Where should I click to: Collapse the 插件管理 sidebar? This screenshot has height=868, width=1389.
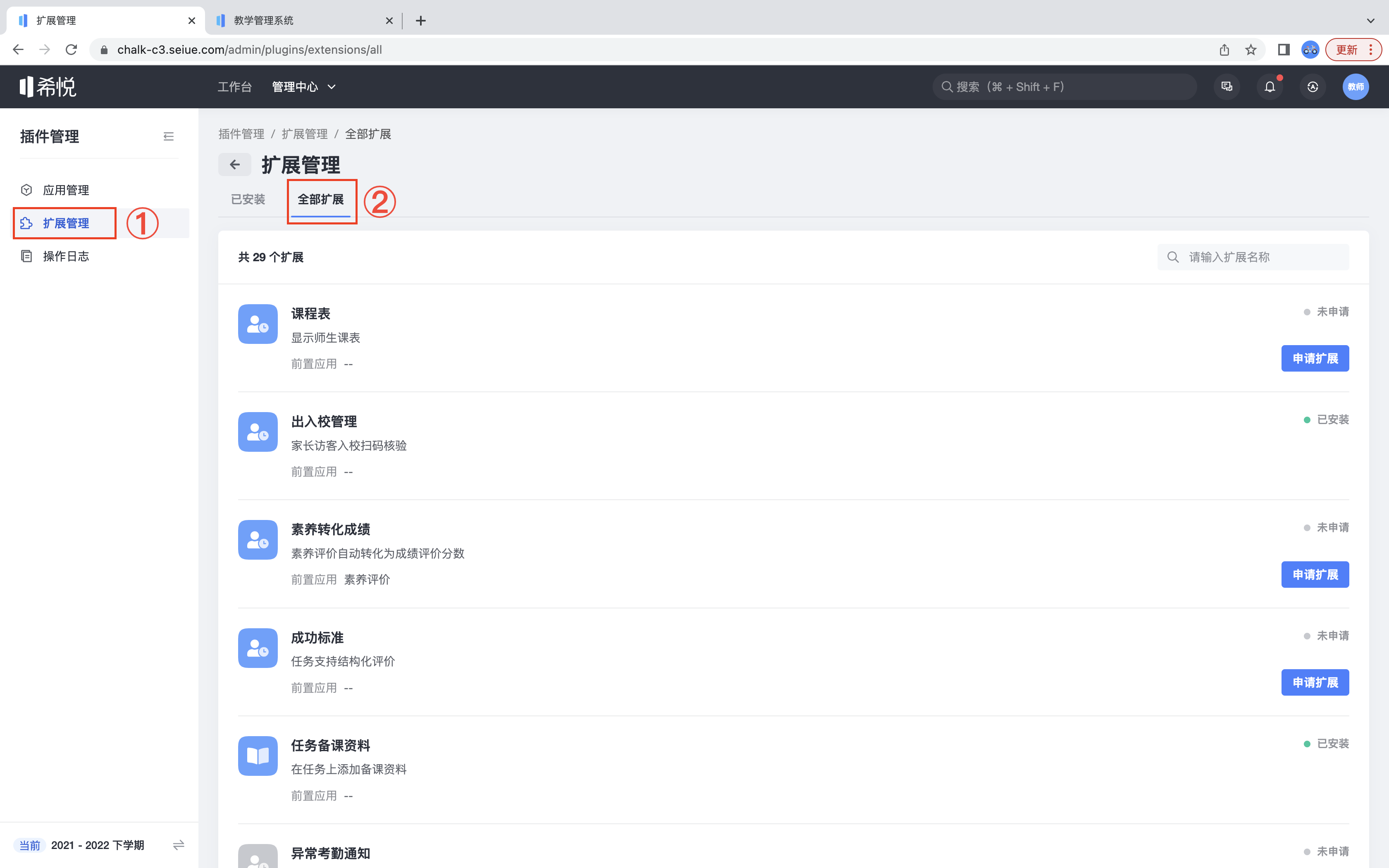click(x=168, y=137)
